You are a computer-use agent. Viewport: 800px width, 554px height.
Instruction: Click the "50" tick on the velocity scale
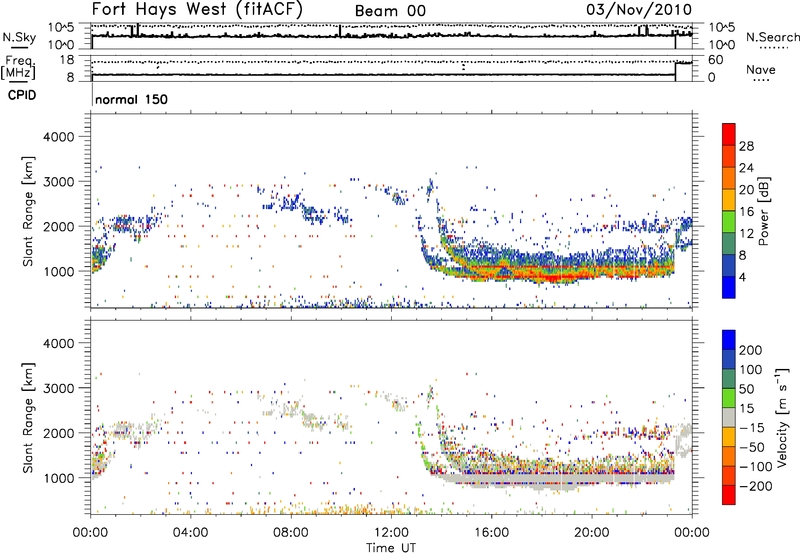[x=746, y=389]
